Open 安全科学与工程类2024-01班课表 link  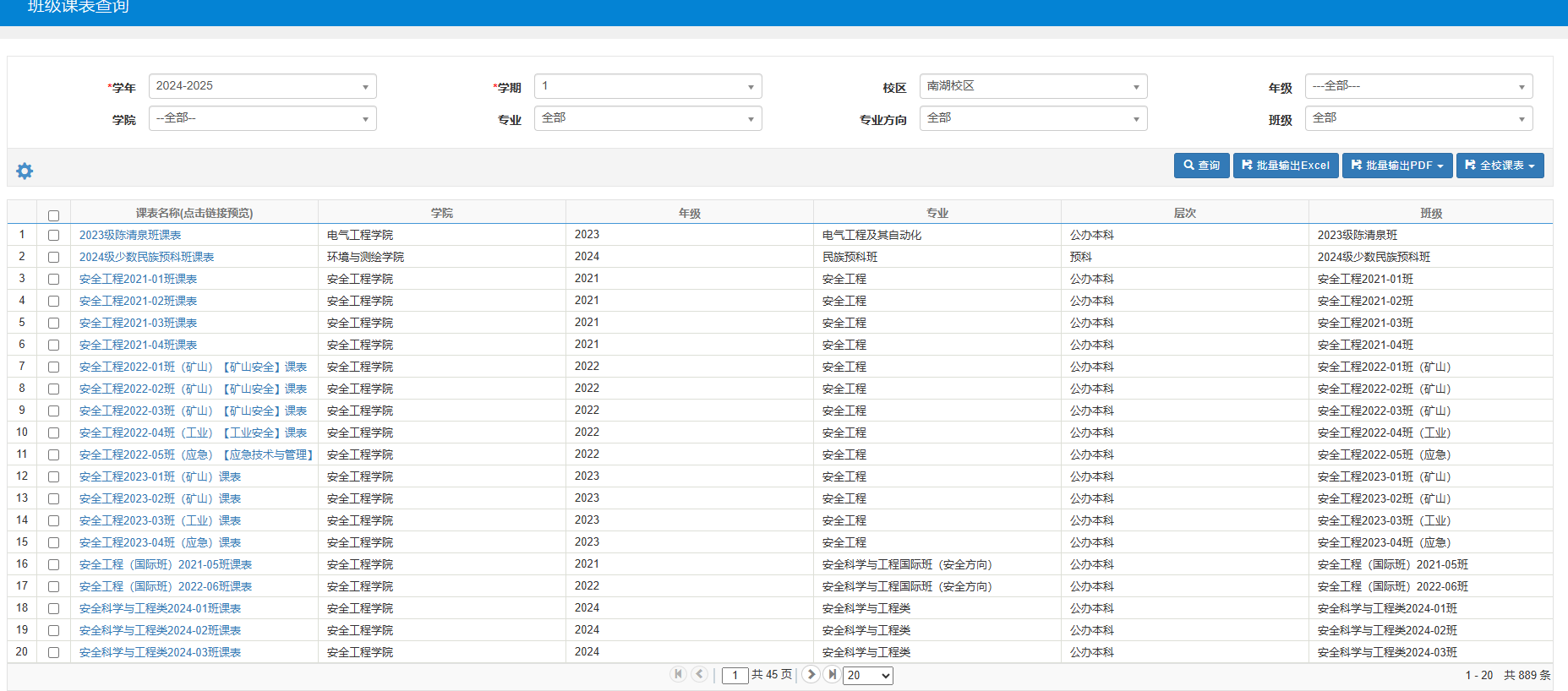coord(160,608)
